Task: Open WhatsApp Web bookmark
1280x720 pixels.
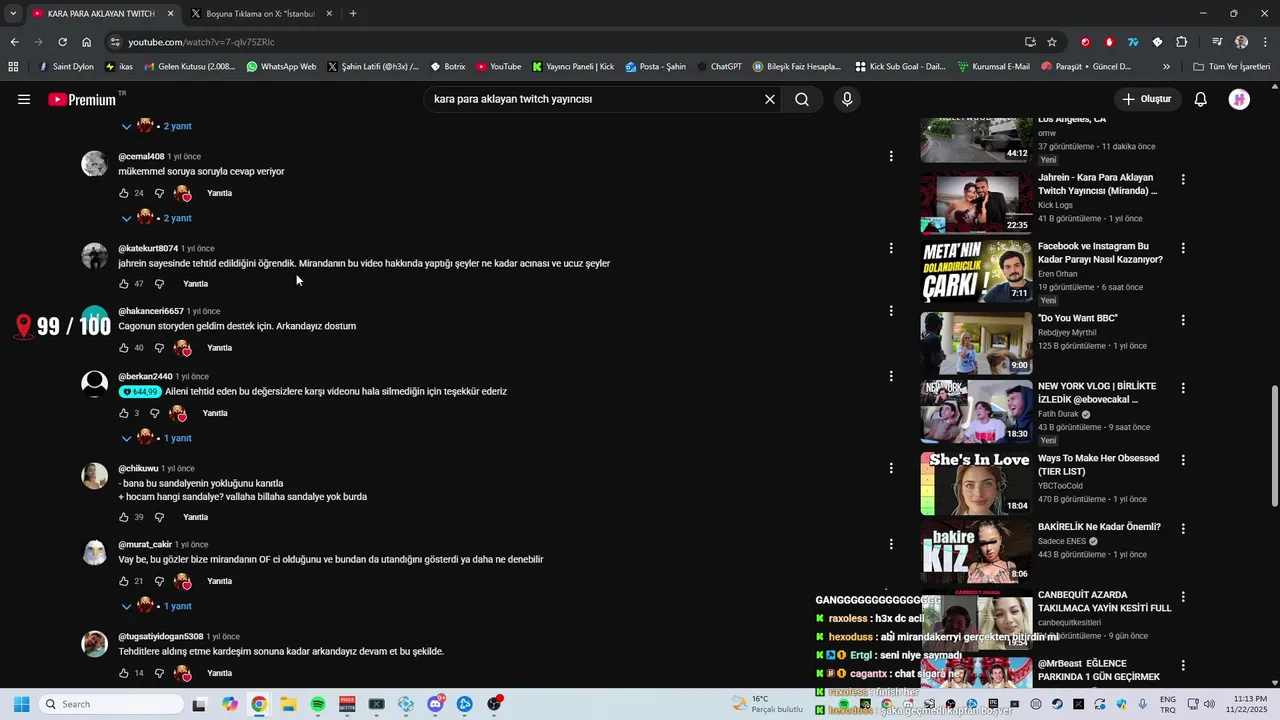Action: pos(281,67)
